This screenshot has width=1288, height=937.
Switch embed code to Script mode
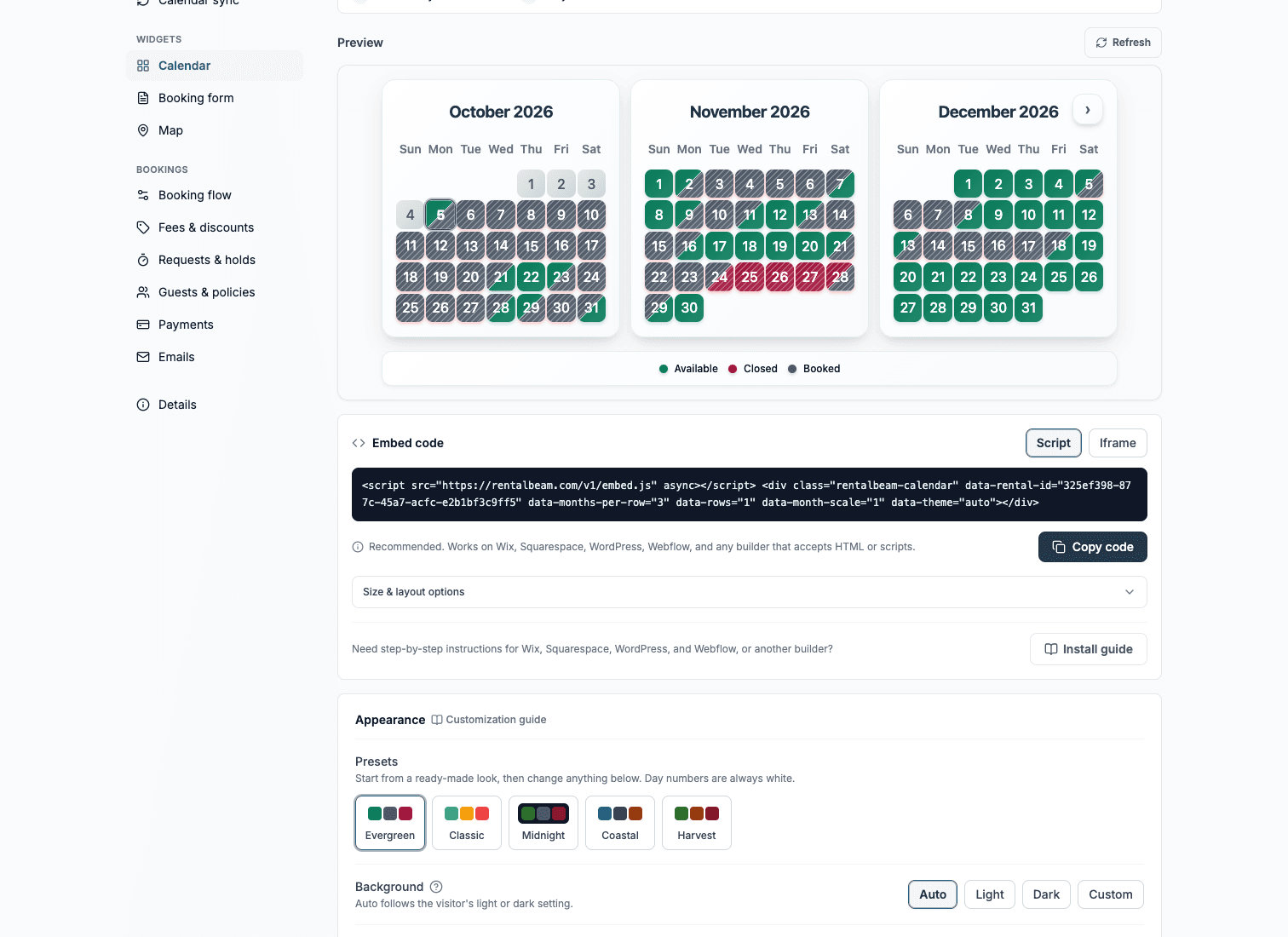click(1054, 443)
